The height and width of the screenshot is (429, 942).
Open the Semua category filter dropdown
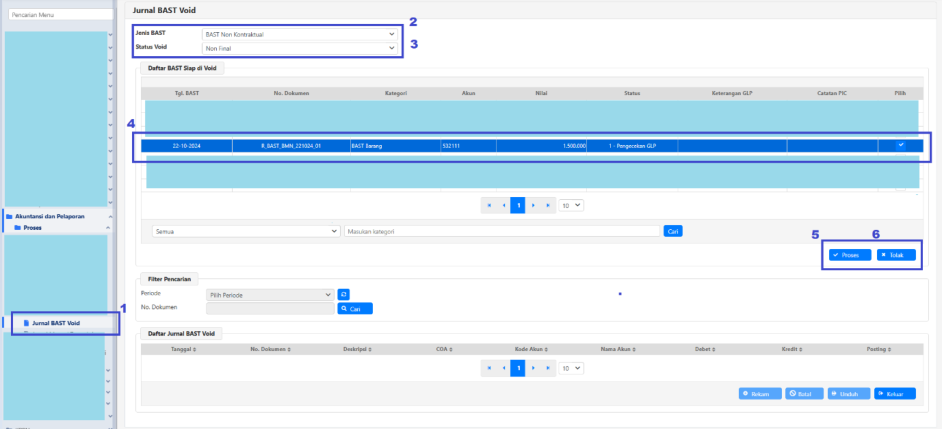click(245, 231)
